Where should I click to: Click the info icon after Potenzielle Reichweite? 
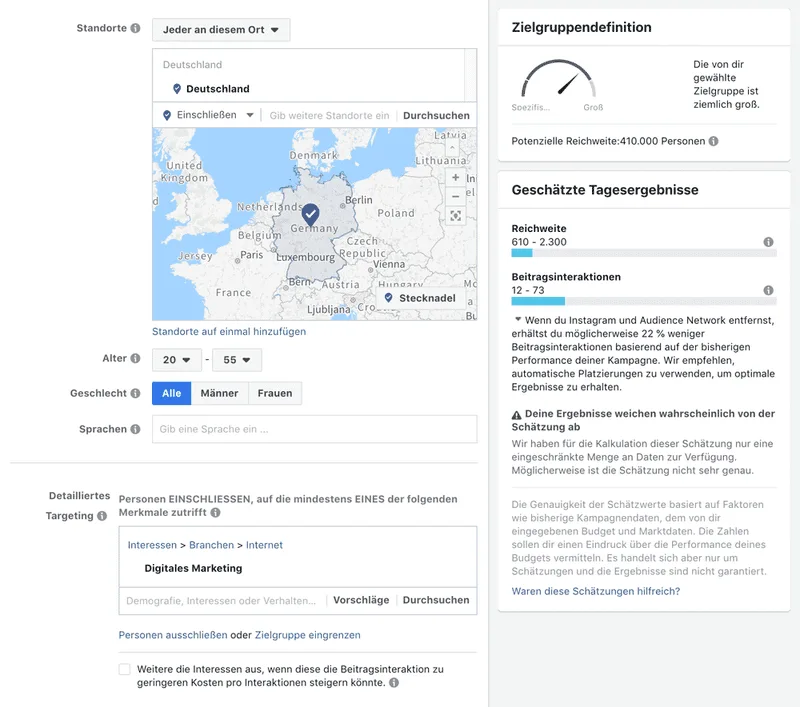(x=713, y=141)
